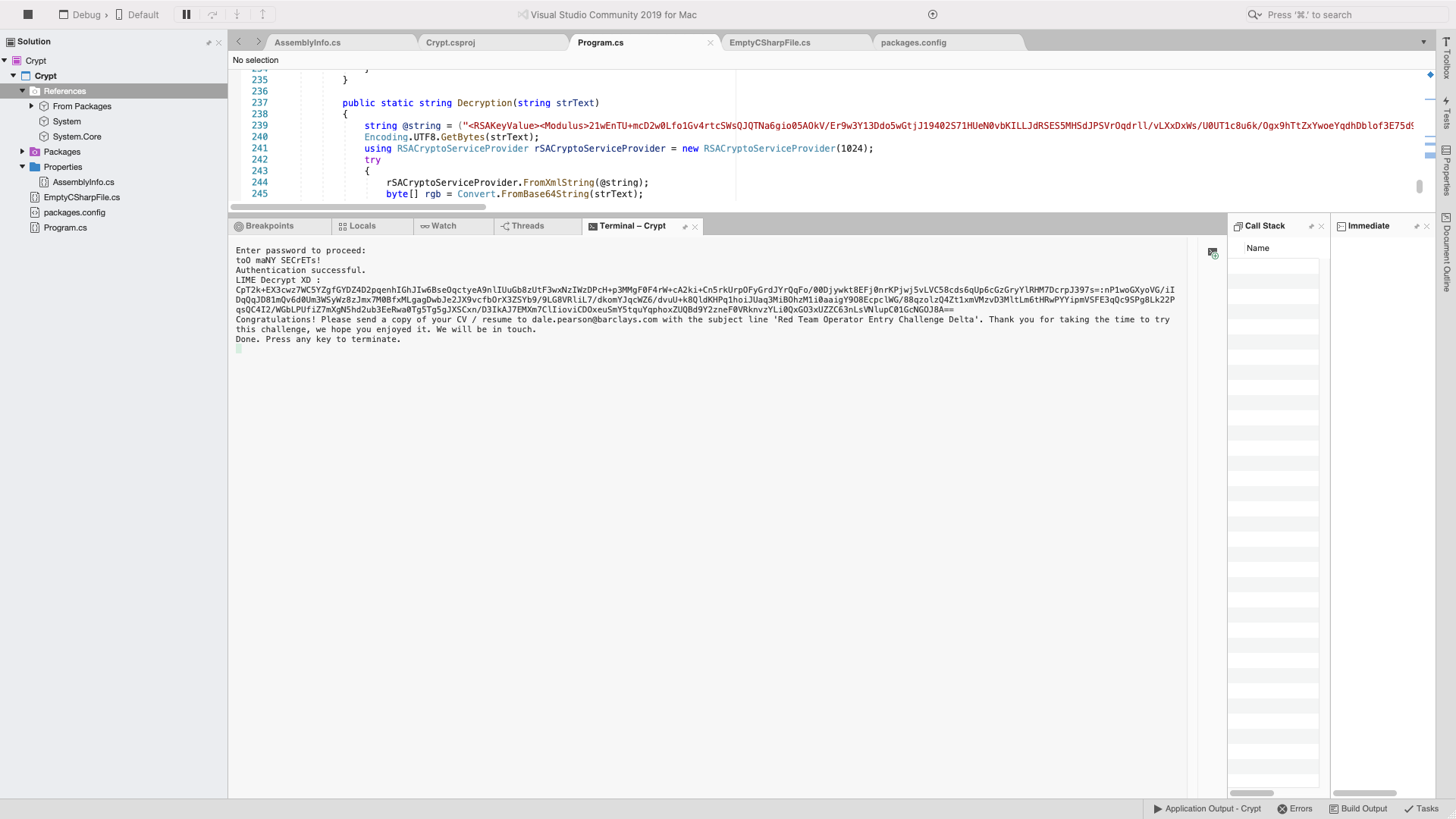The image size is (1456, 819).
Task: Click the horizontal scrollbar in code editor
Action: 358,207
